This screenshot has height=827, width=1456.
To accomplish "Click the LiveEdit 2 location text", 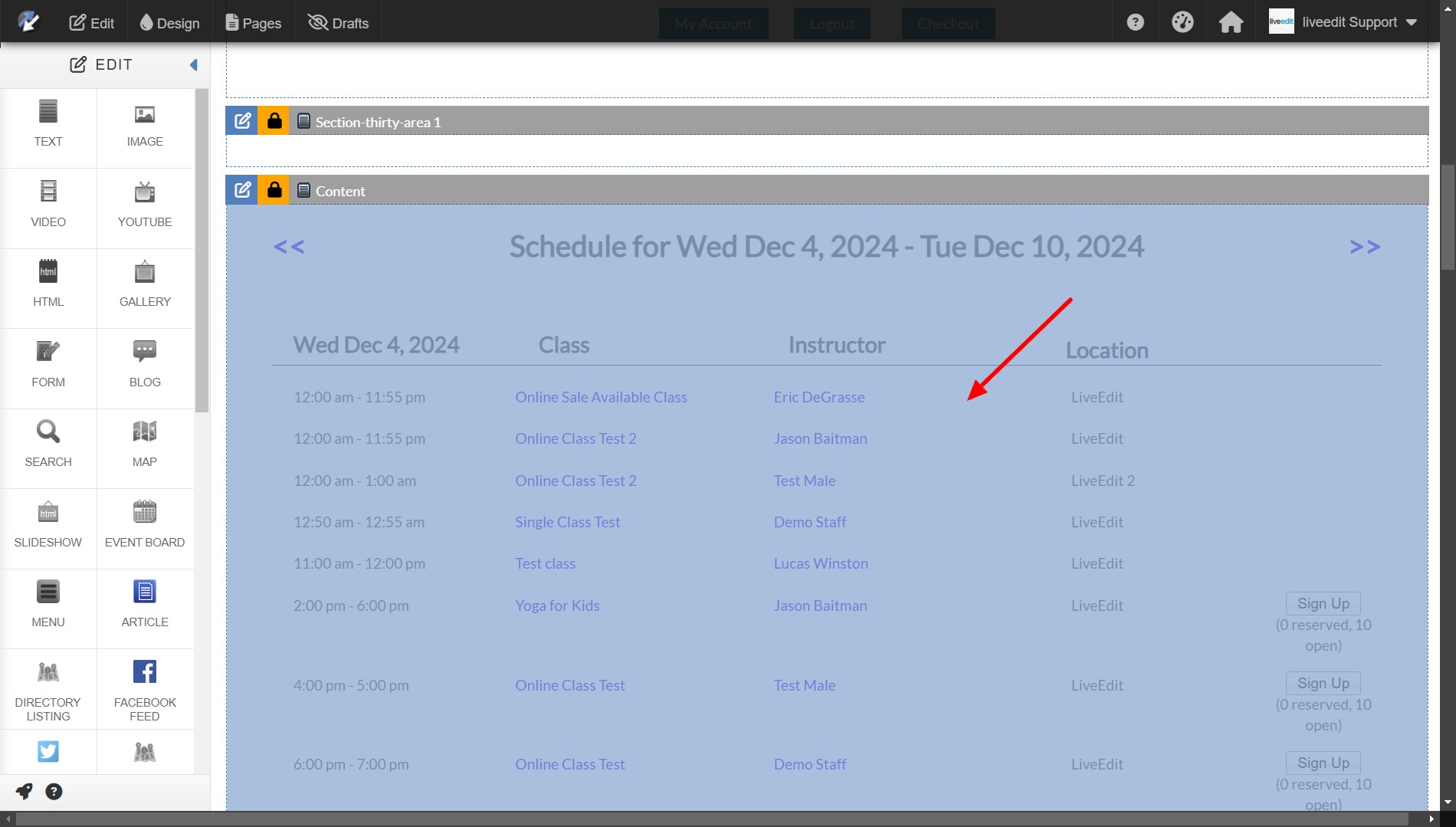I will point(1103,481).
